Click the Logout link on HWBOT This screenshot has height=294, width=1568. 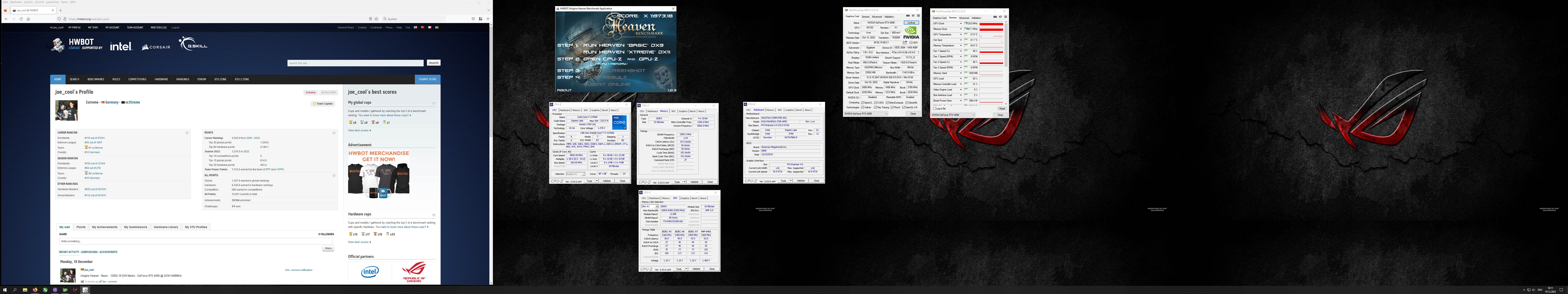[175, 27]
